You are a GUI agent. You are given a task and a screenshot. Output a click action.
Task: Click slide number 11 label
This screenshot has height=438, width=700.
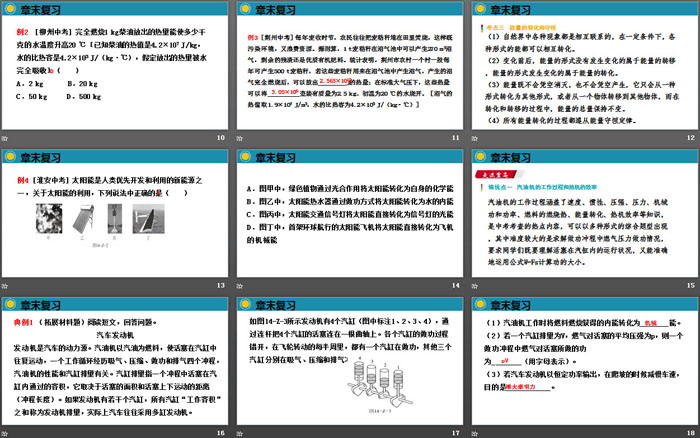(456, 138)
